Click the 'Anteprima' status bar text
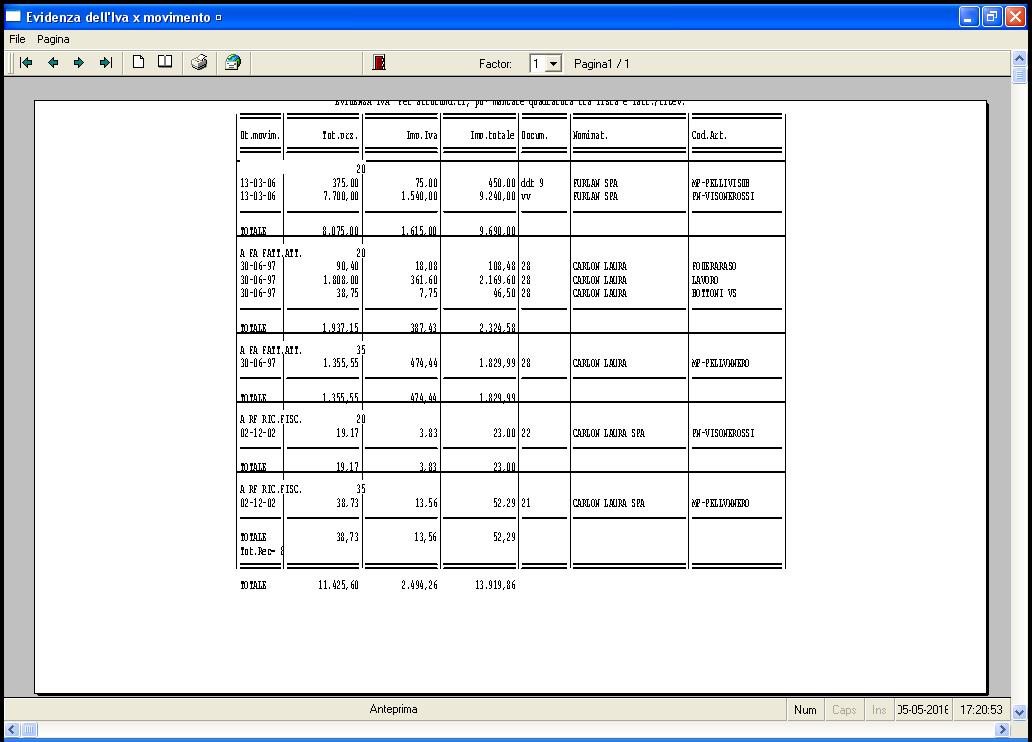The width and height of the screenshot is (1032, 742). click(x=394, y=709)
